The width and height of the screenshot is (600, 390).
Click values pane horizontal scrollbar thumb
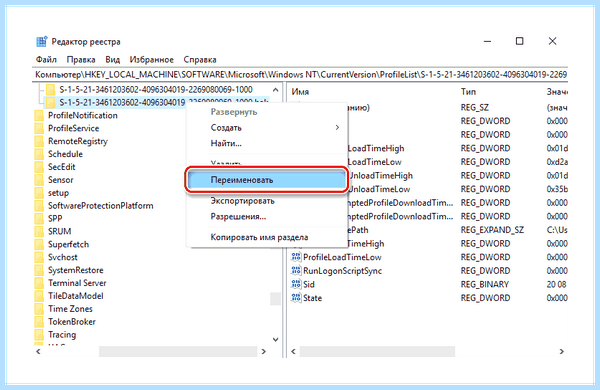[377, 351]
